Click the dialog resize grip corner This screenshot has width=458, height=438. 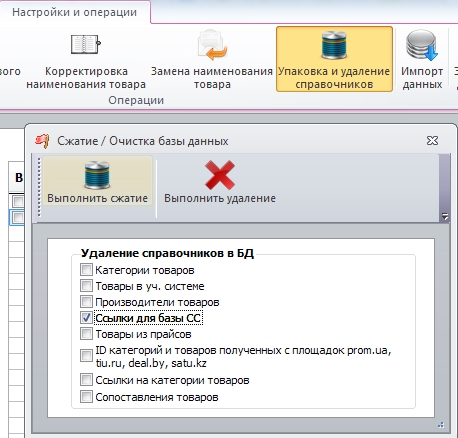click(441, 425)
